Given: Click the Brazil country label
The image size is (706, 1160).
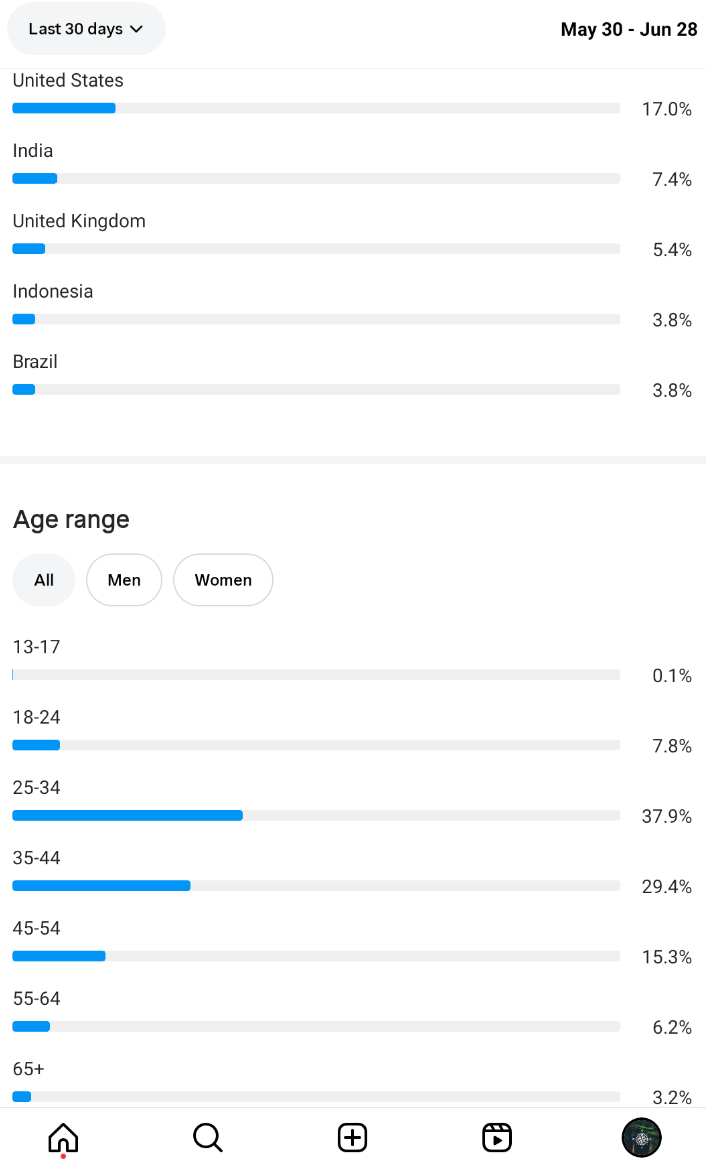Looking at the screenshot, I should (x=35, y=362).
